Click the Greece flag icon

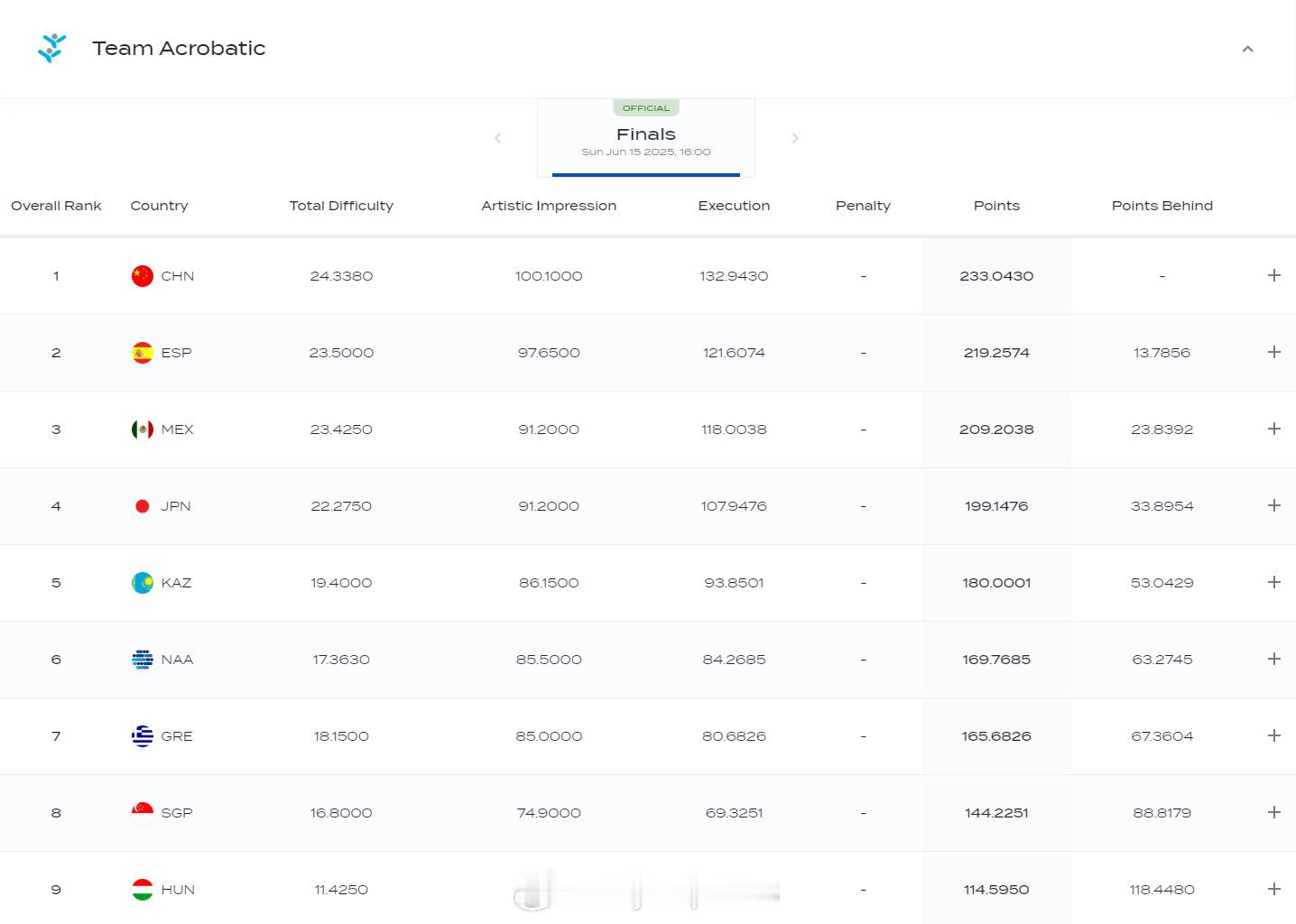[143, 736]
